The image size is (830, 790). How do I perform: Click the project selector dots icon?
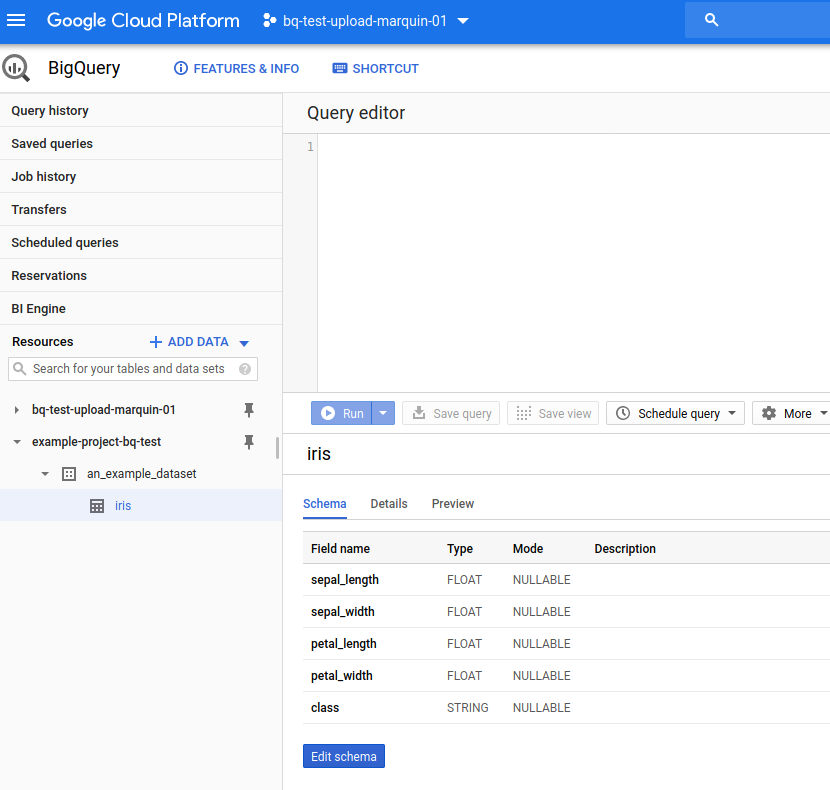click(269, 21)
